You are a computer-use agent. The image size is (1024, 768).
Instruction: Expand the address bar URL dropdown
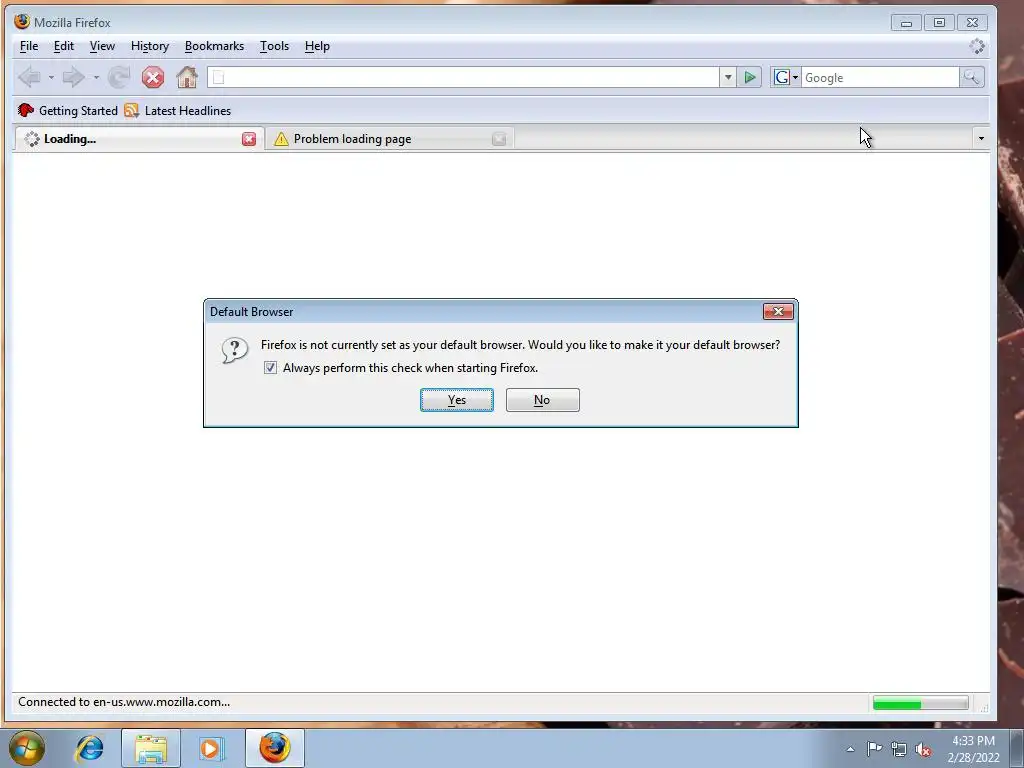click(728, 78)
